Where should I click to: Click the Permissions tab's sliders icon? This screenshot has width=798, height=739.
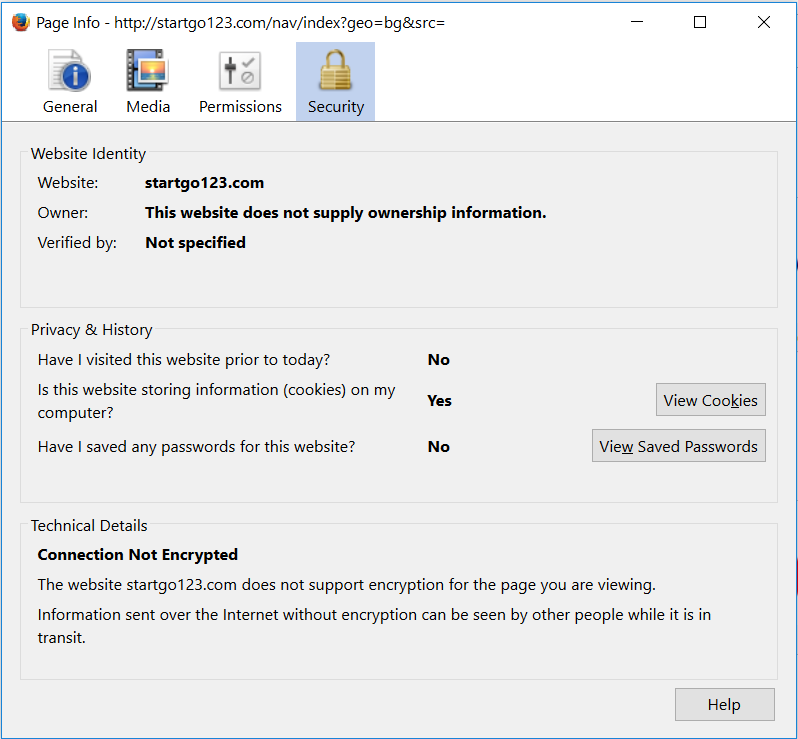tap(240, 71)
